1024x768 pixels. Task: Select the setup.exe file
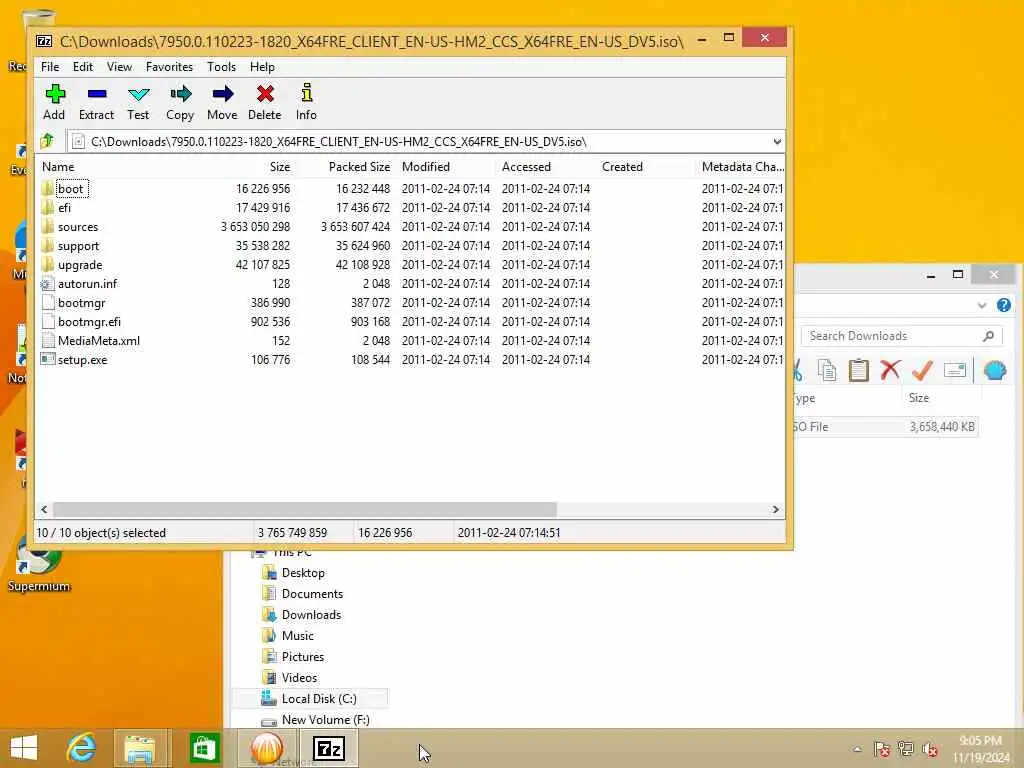82,359
